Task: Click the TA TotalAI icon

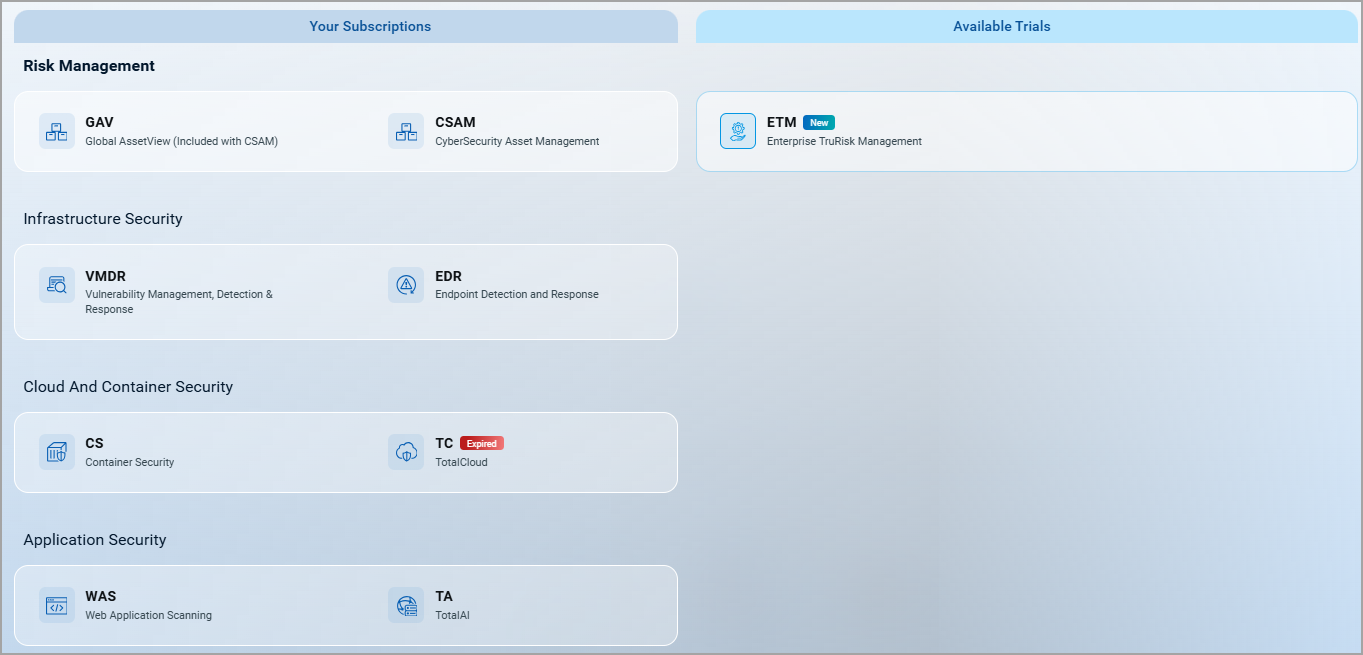Action: (x=406, y=605)
